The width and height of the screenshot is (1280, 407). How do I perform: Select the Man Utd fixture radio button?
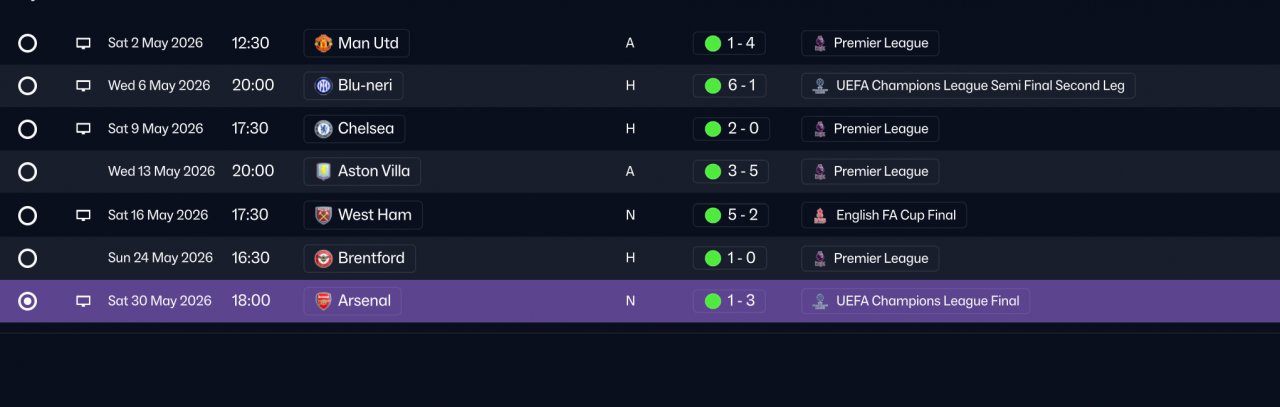(x=28, y=43)
